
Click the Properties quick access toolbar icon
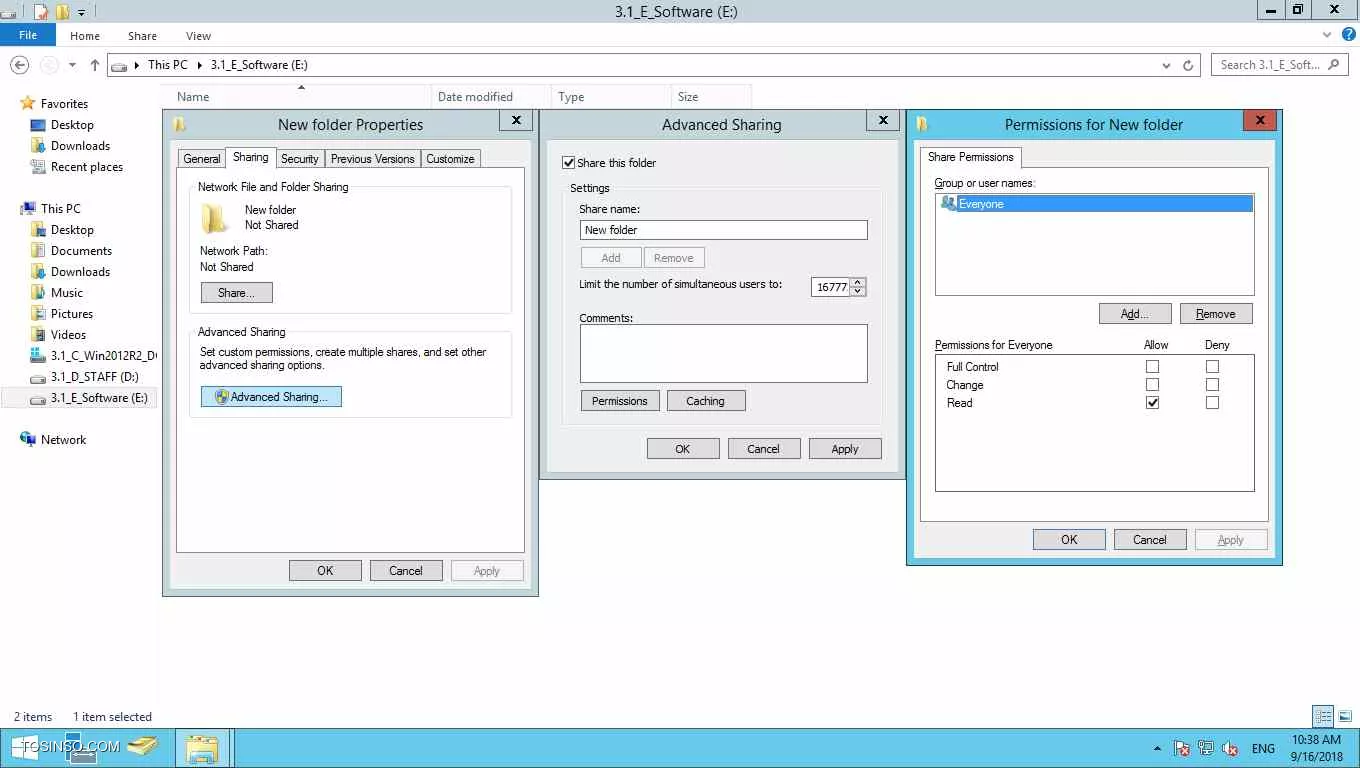[41, 12]
